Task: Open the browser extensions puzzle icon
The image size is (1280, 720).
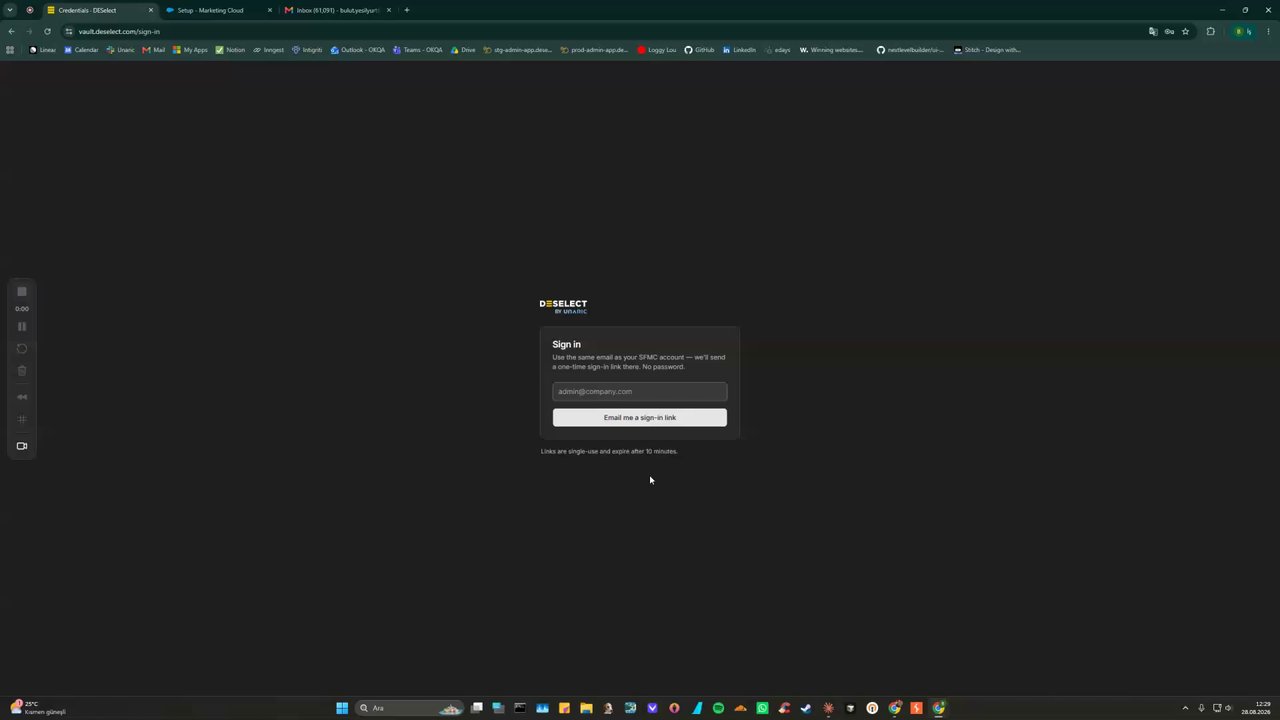Action: [x=1210, y=31]
